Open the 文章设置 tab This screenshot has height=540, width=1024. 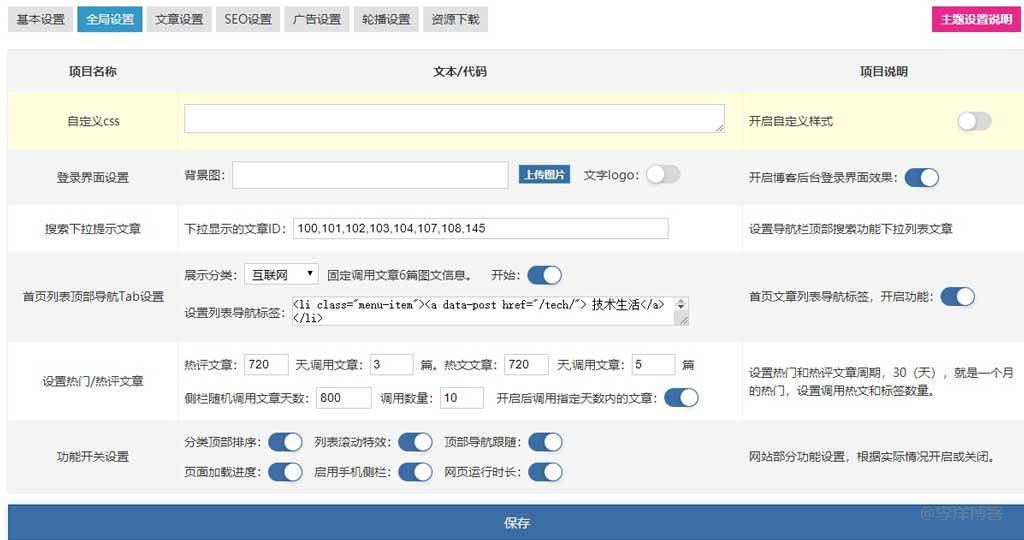pos(179,19)
